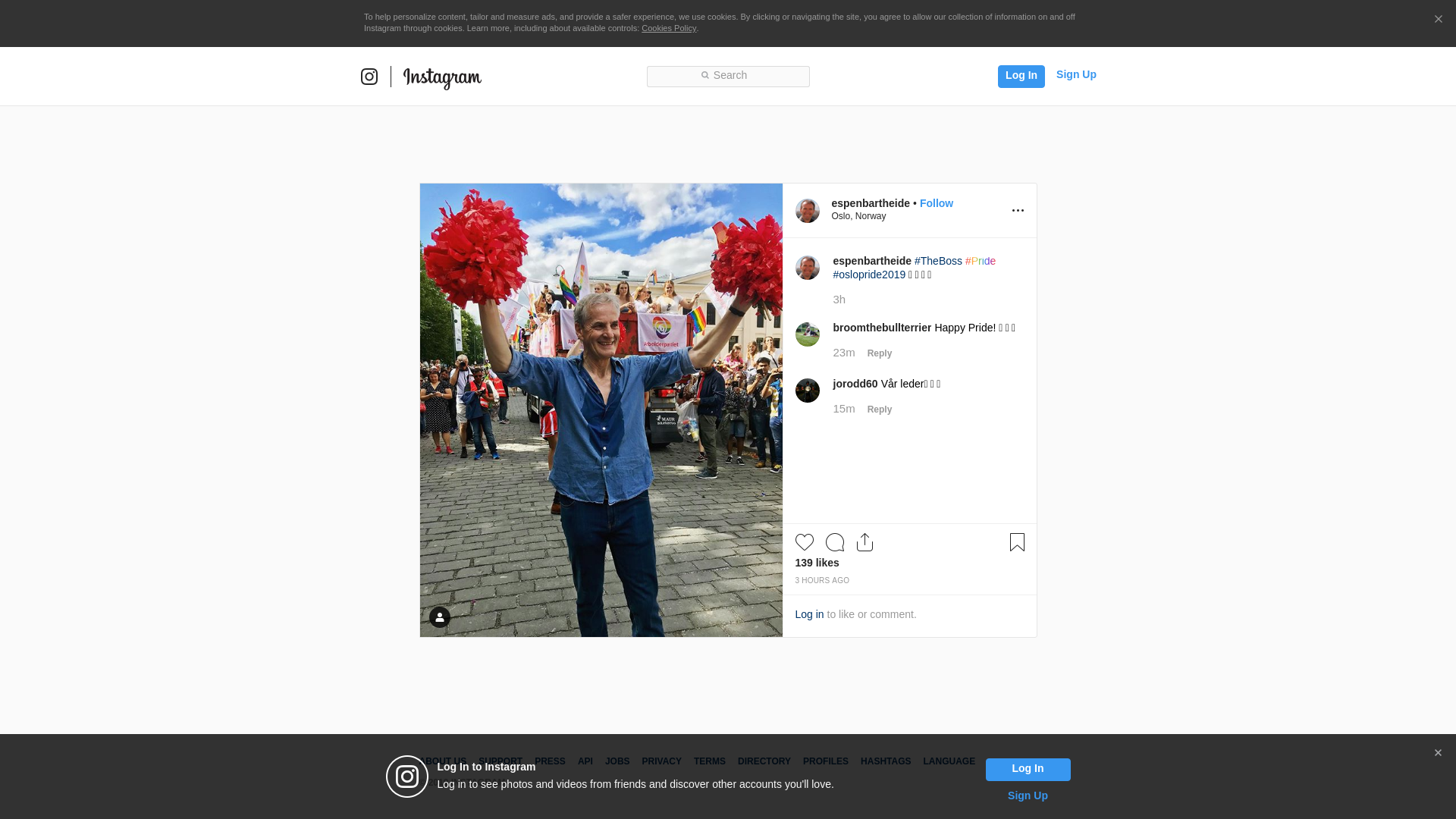This screenshot has height=819, width=1456.
Task: Click the comment speech bubble icon
Action: (x=834, y=542)
